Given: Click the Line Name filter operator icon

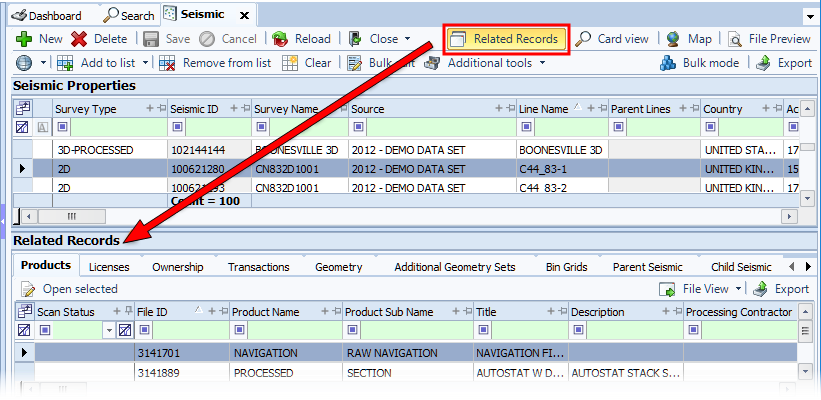Looking at the screenshot, I should [x=527, y=127].
